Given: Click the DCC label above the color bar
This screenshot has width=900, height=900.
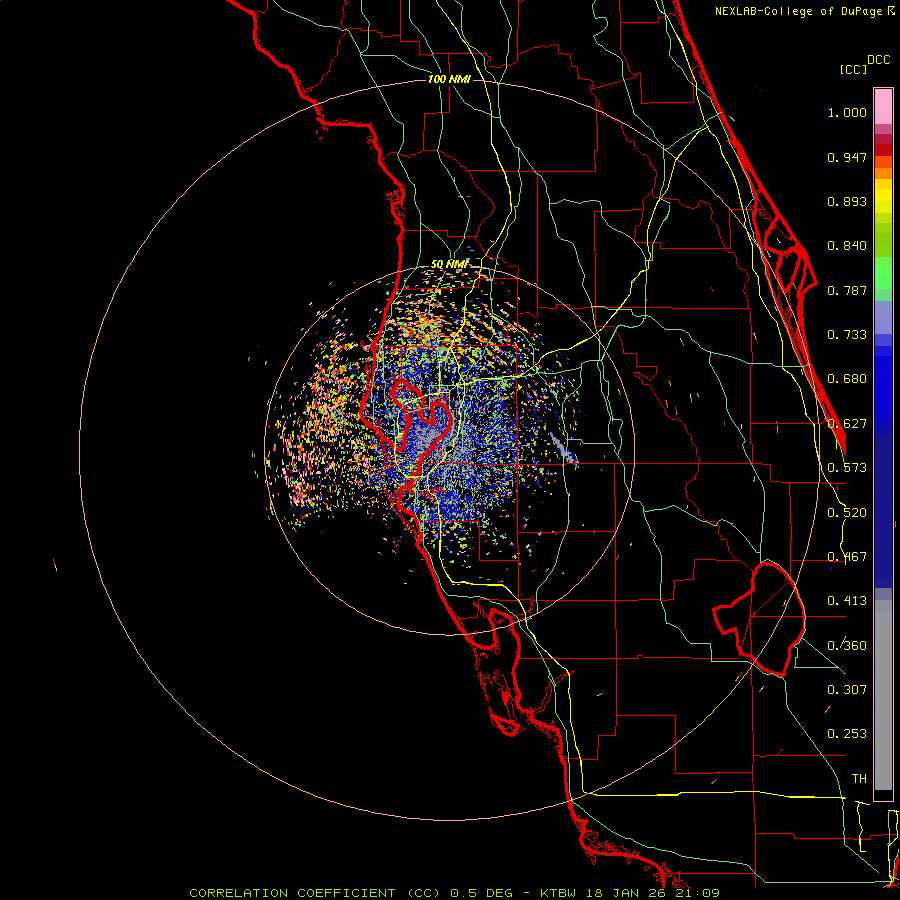Looking at the screenshot, I should point(879,60).
